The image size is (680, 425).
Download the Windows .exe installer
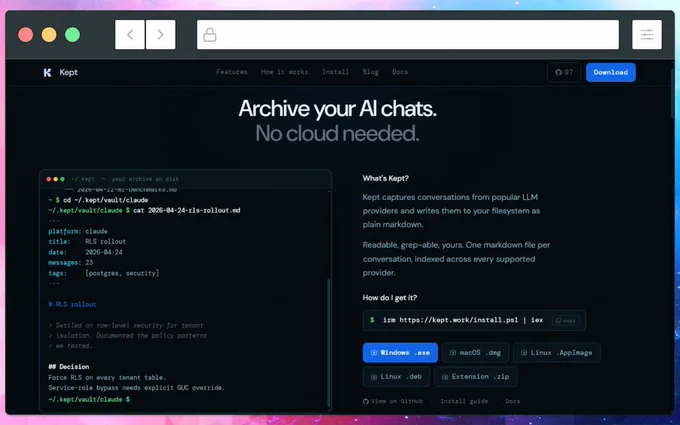pos(400,353)
